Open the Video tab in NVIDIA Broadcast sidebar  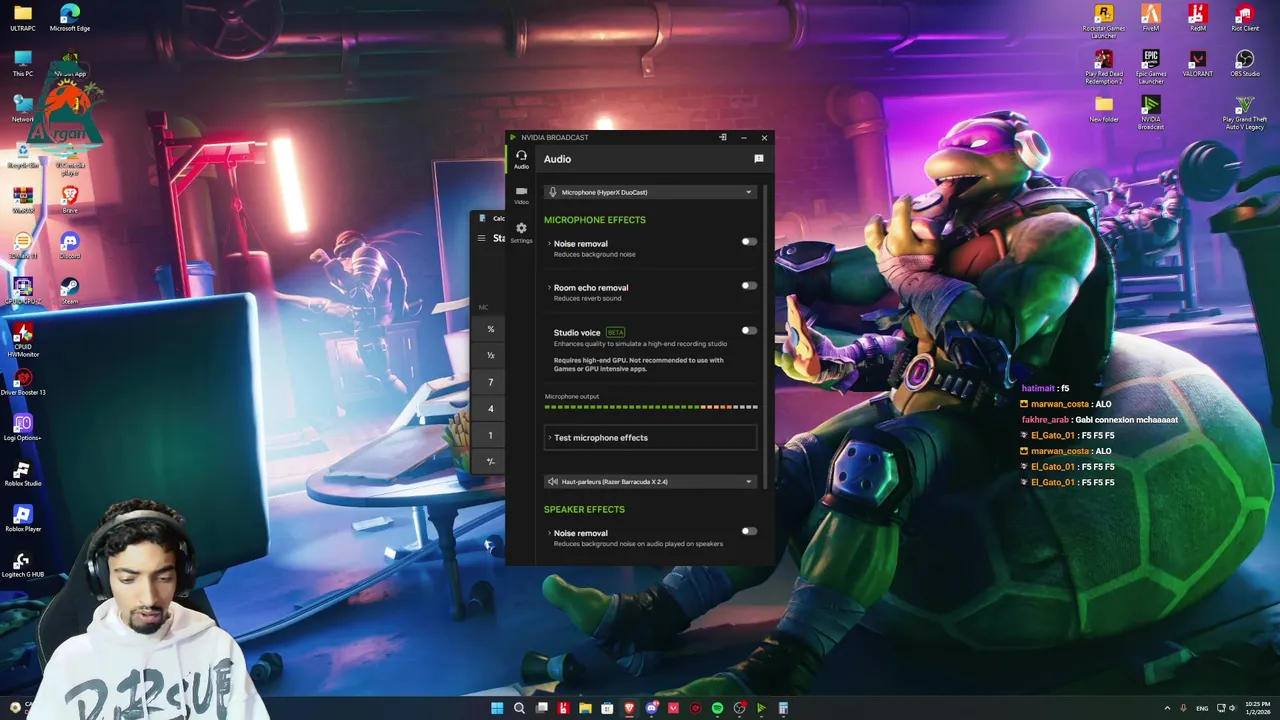521,195
